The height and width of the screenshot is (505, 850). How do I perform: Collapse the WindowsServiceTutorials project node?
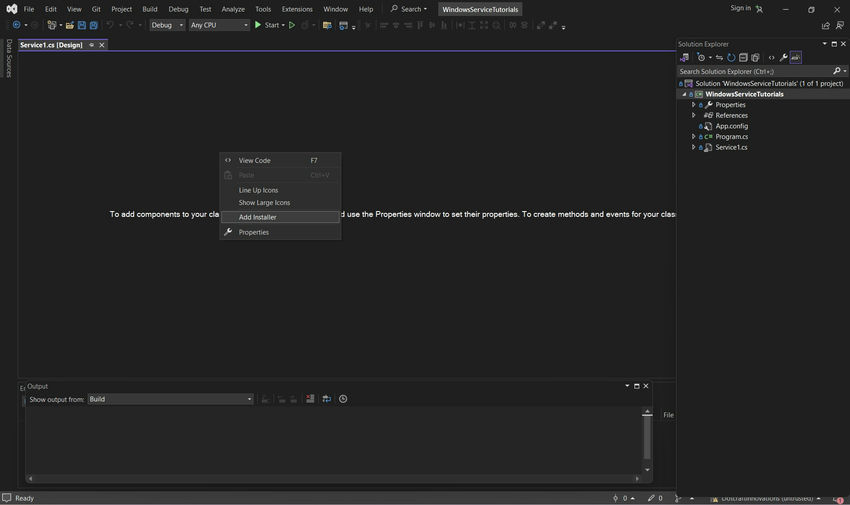[x=684, y=94]
